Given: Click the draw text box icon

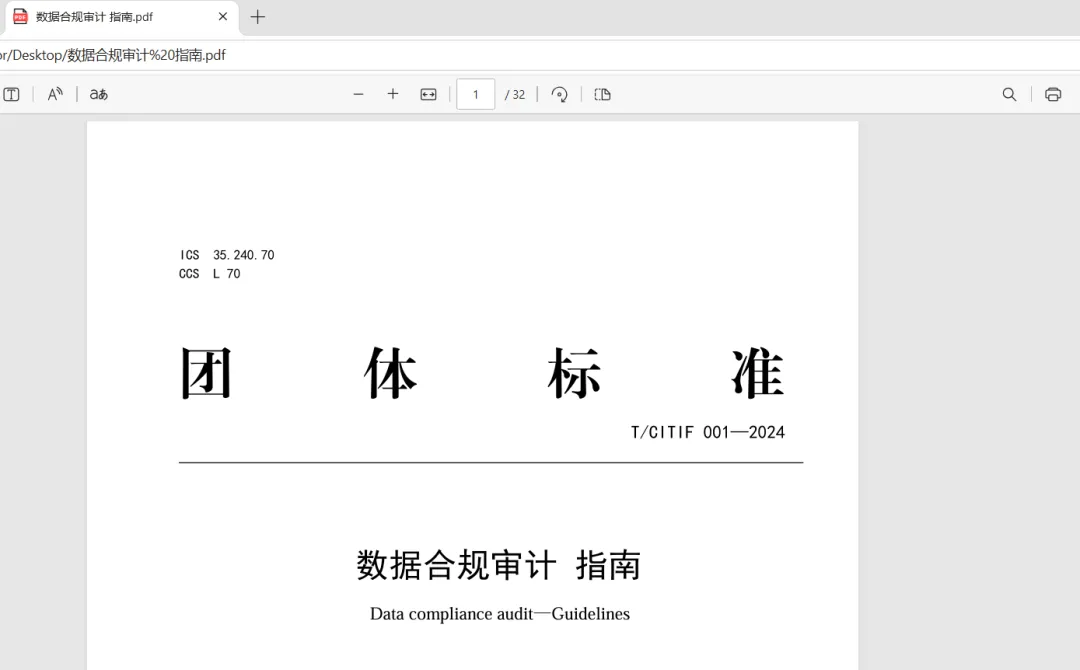Looking at the screenshot, I should [x=12, y=94].
